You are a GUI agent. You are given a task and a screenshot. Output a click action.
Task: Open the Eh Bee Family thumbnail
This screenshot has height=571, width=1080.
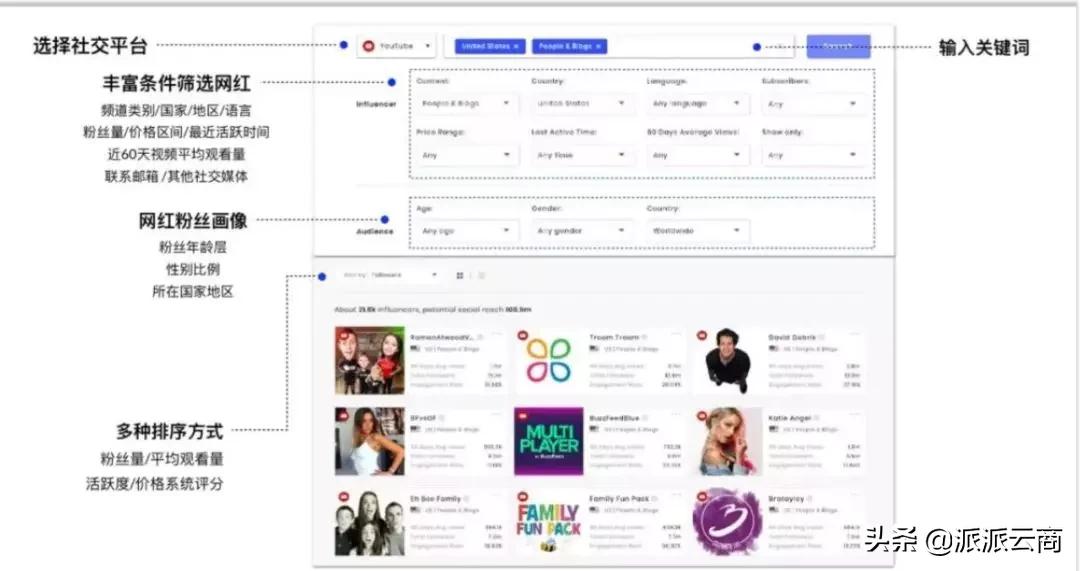tap(370, 522)
